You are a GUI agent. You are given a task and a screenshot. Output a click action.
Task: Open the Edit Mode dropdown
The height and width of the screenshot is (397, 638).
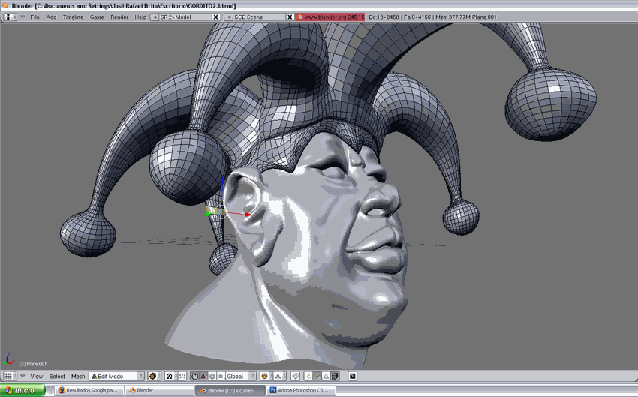tap(117, 376)
